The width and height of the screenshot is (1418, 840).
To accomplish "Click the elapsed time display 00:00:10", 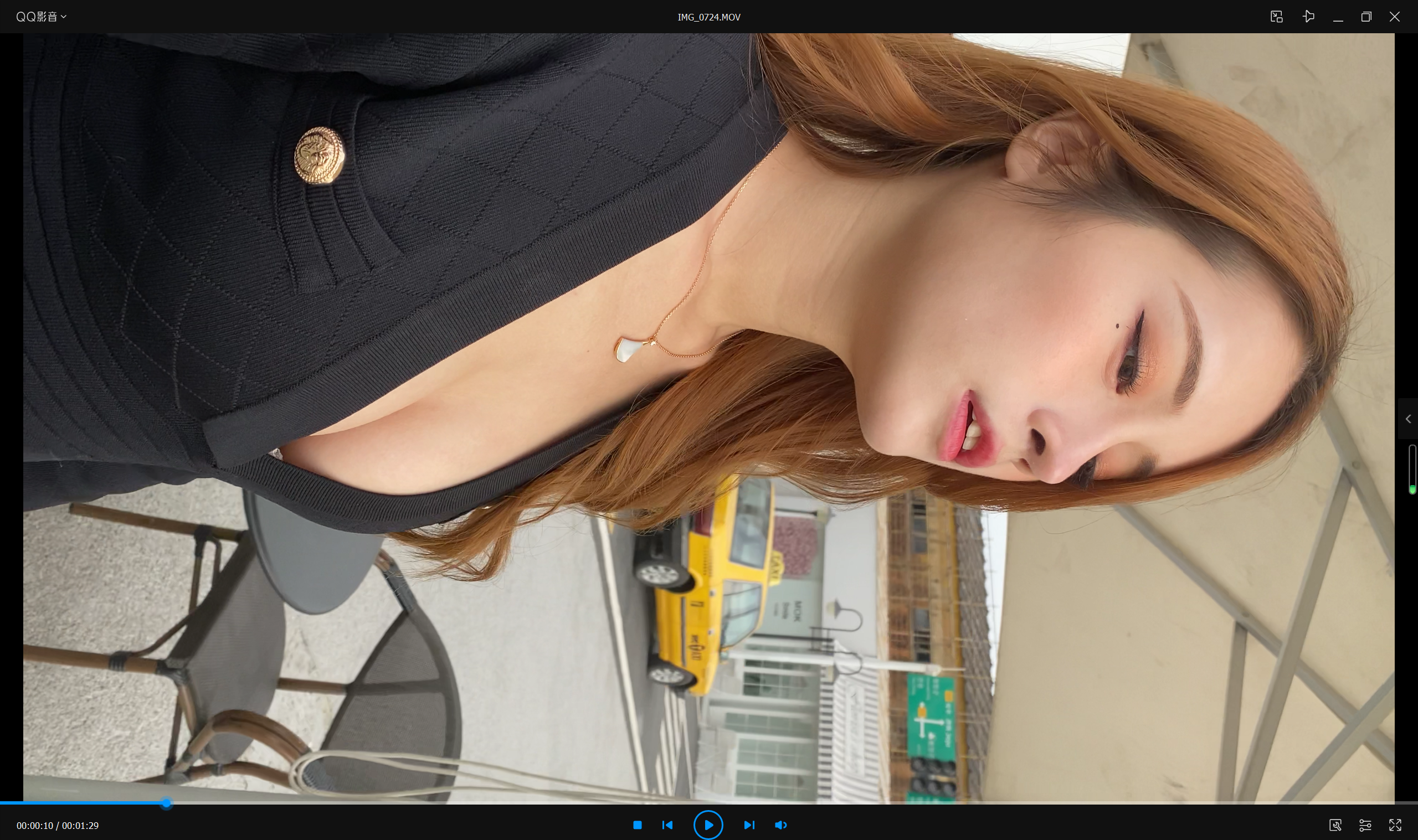I will click(x=34, y=825).
